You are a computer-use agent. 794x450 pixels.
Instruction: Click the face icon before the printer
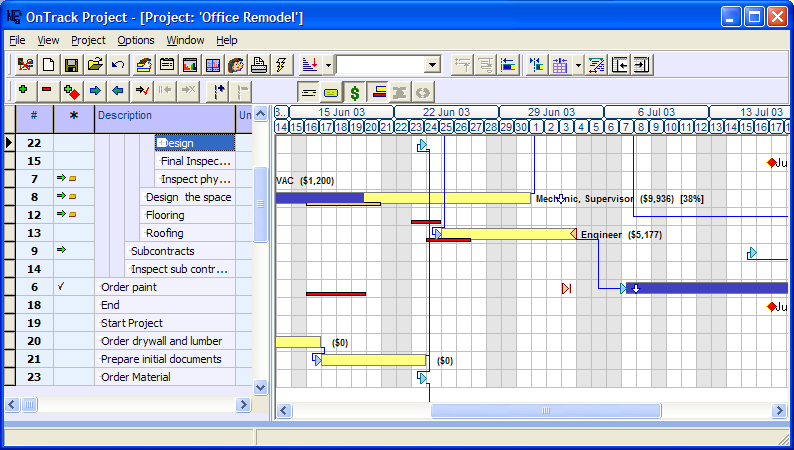pyautogui.click(x=235, y=65)
